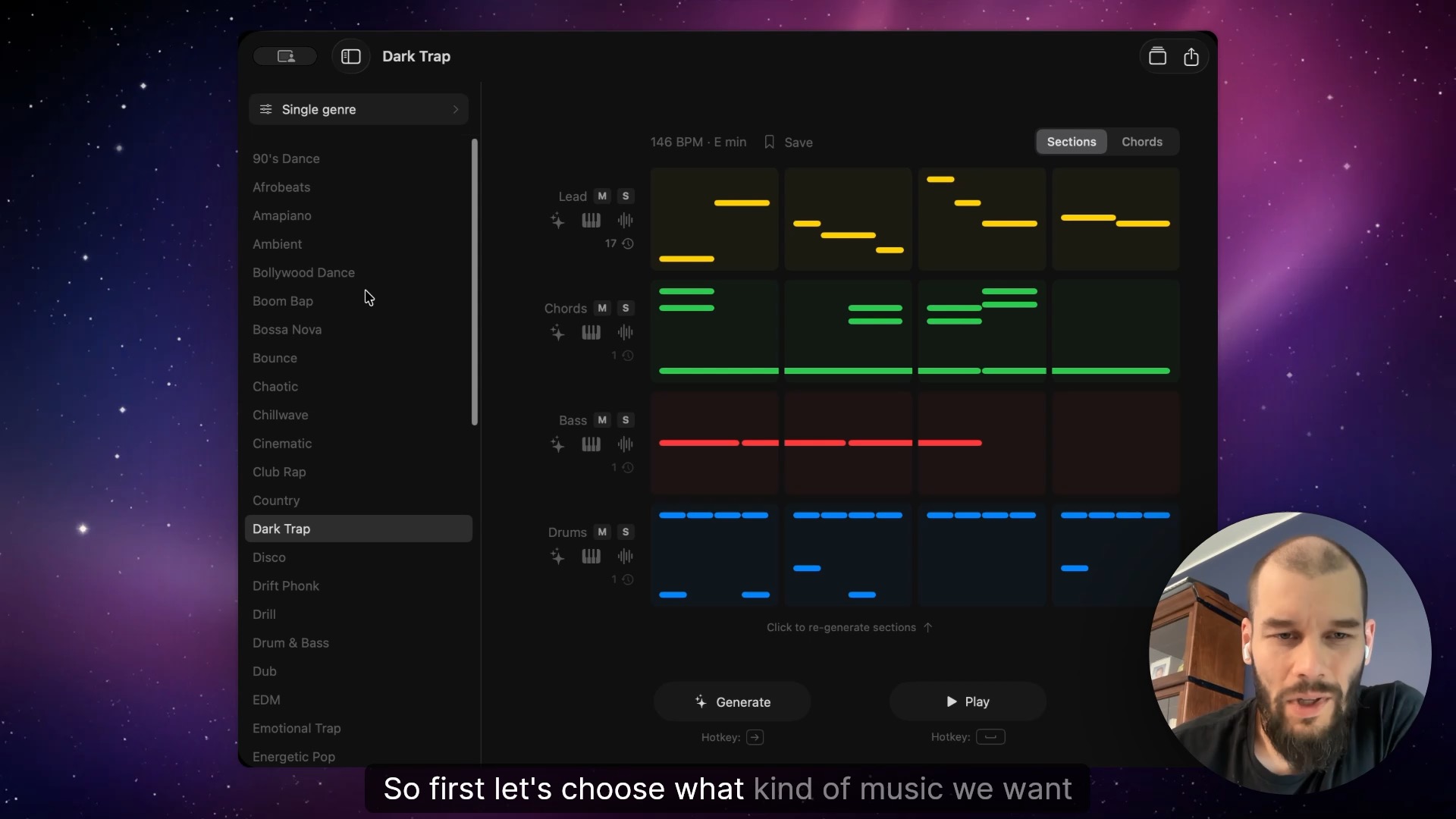Click the Play button
1456x819 pixels.
click(968, 702)
